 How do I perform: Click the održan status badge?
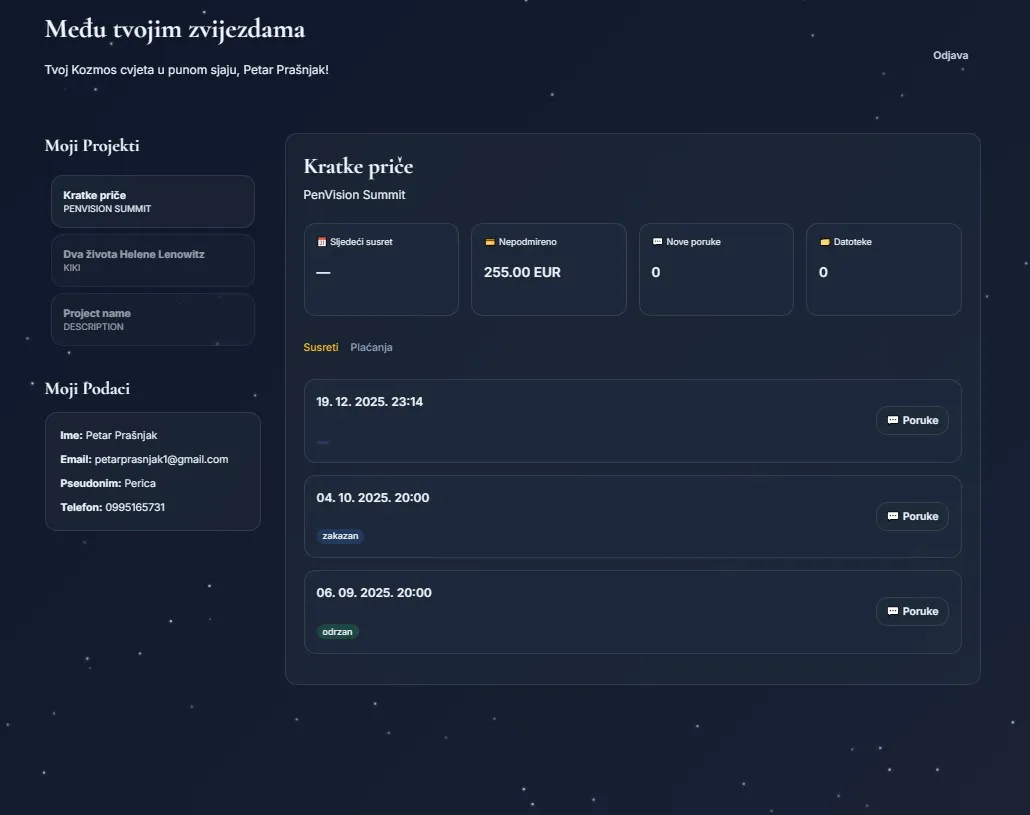[x=338, y=632]
